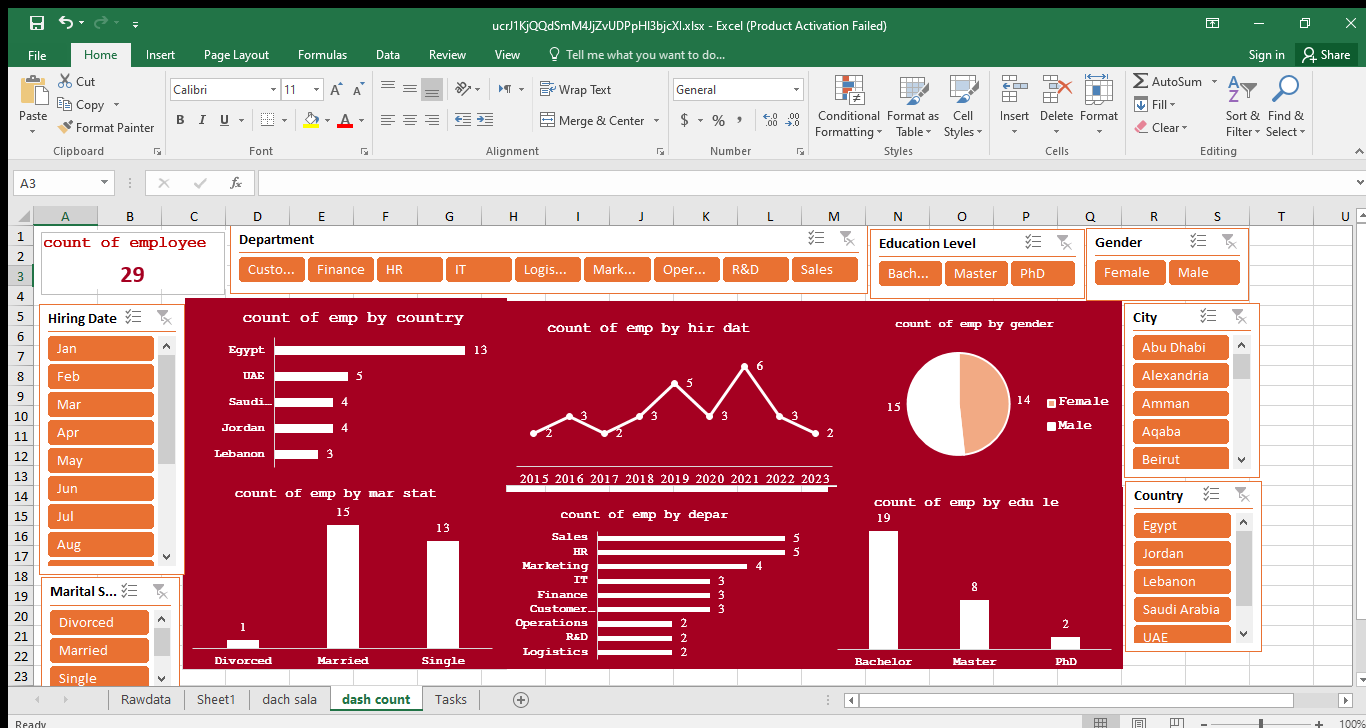The height and width of the screenshot is (728, 1366).
Task: Apply Bold formatting from ribbon
Action: tap(180, 120)
